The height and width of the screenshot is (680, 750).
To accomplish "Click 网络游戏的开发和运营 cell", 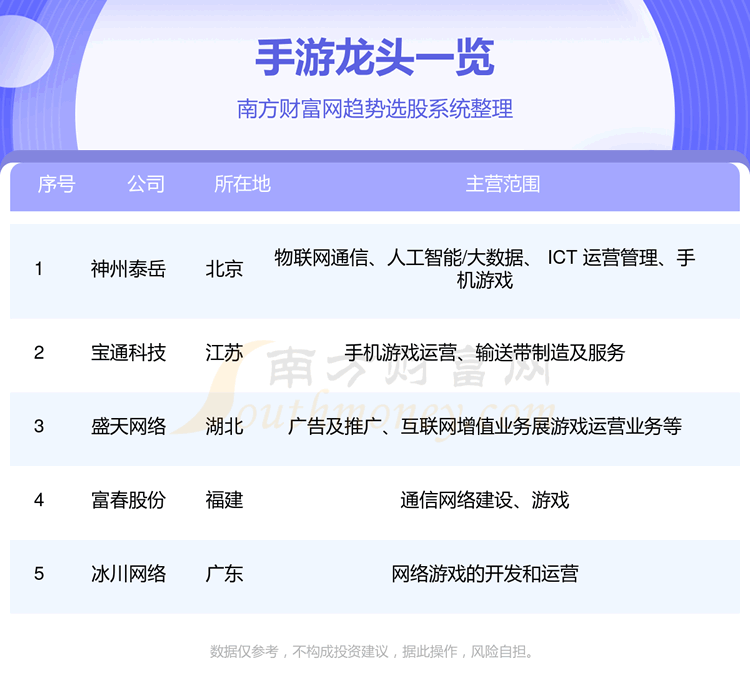I will (x=485, y=574).
